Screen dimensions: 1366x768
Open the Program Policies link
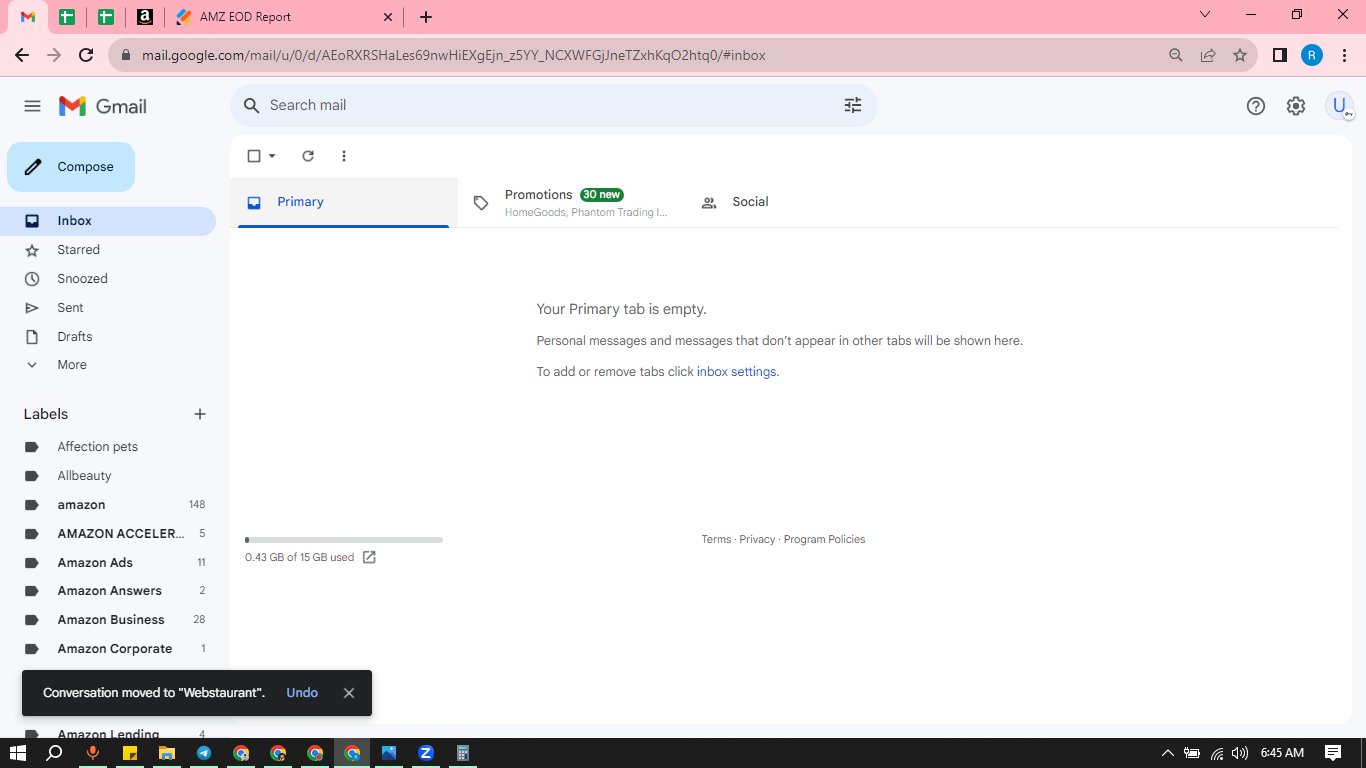click(824, 540)
